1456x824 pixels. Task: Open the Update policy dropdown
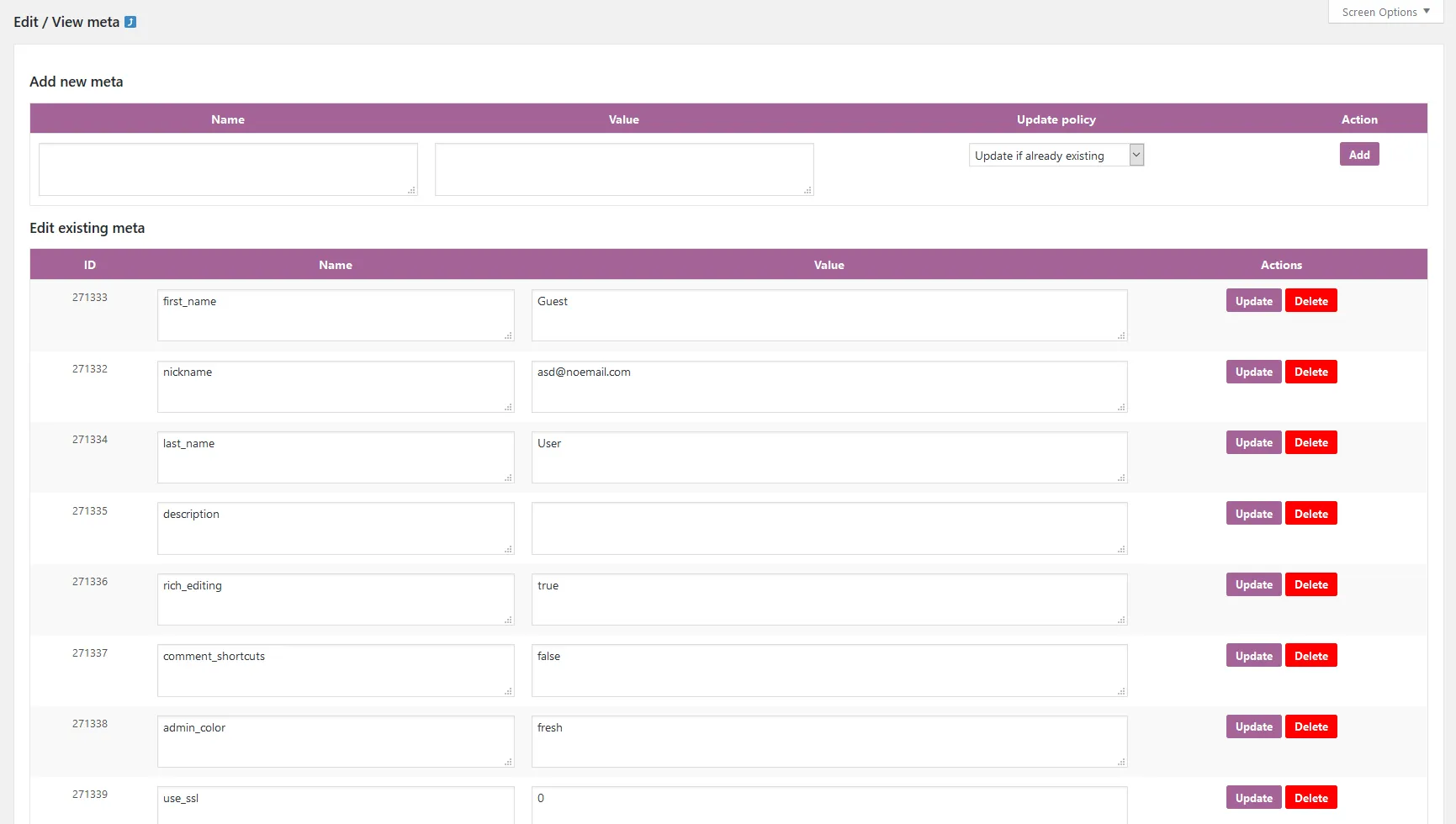pyautogui.click(x=1136, y=155)
